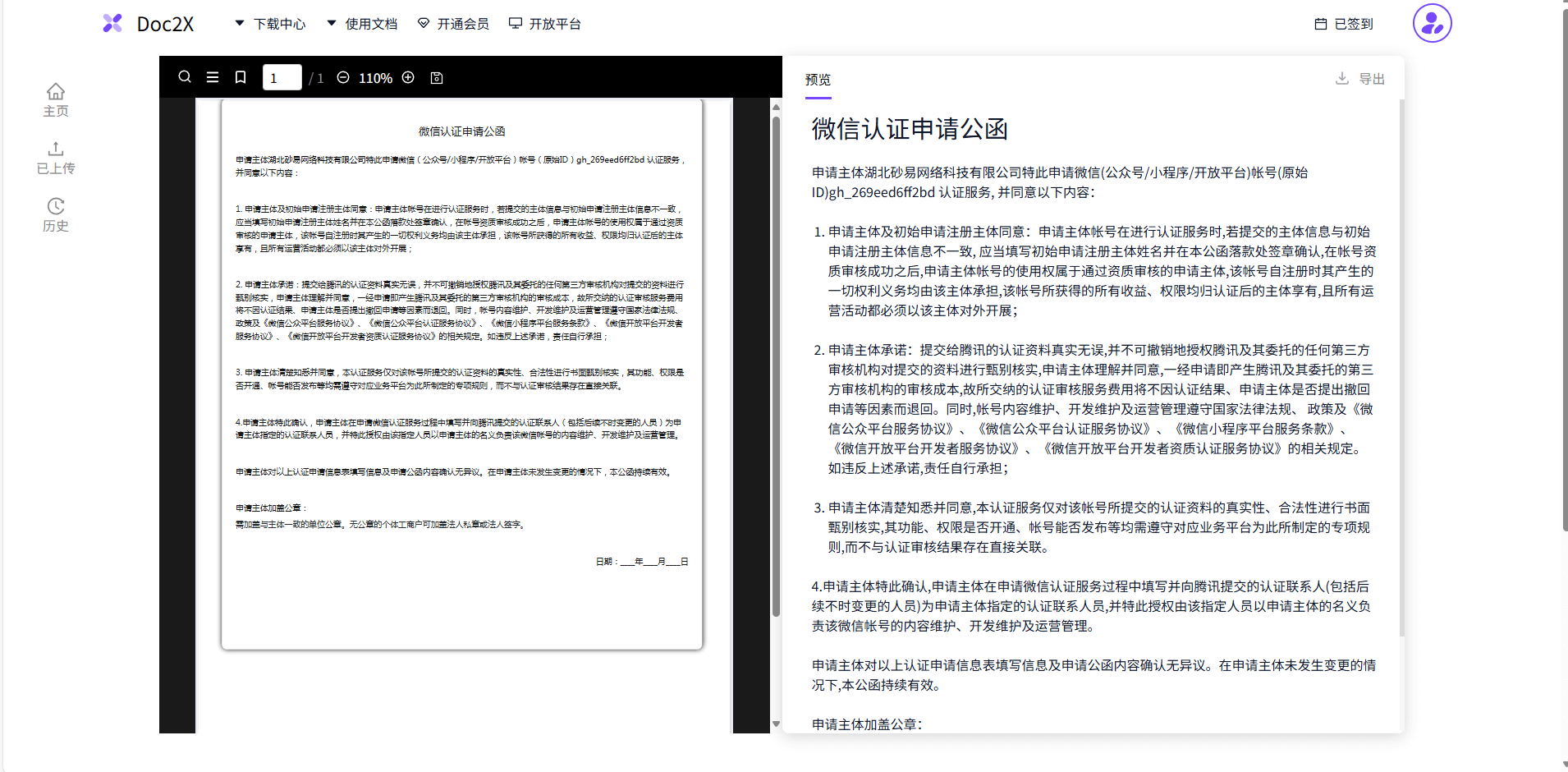Open the 历史 history section
Image resolution: width=1568 pixels, height=772 pixels.
tap(56, 214)
